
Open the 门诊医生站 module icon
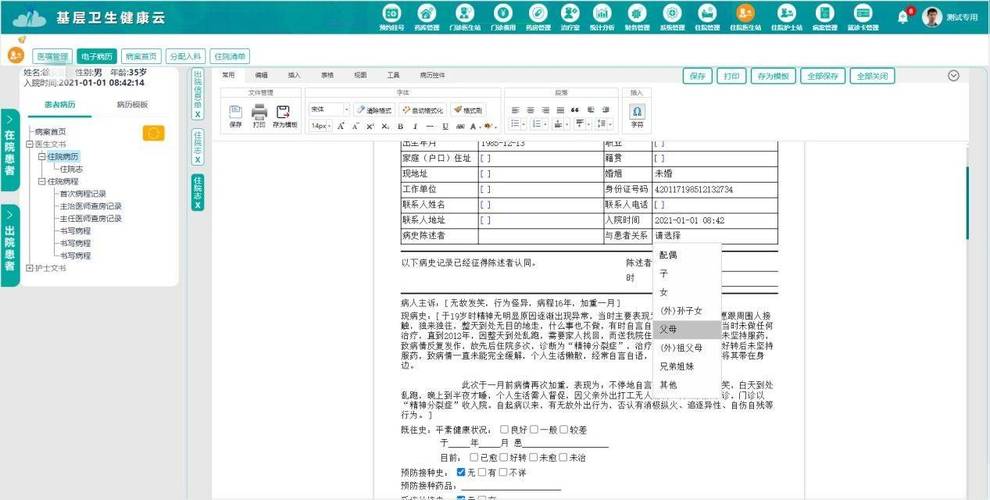[465, 13]
